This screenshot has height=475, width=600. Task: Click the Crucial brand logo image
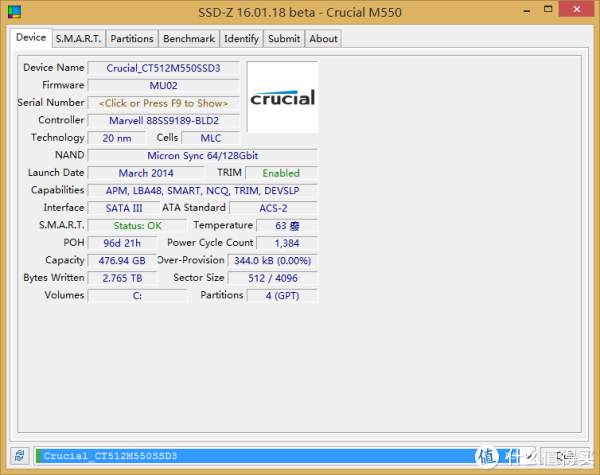click(x=282, y=97)
